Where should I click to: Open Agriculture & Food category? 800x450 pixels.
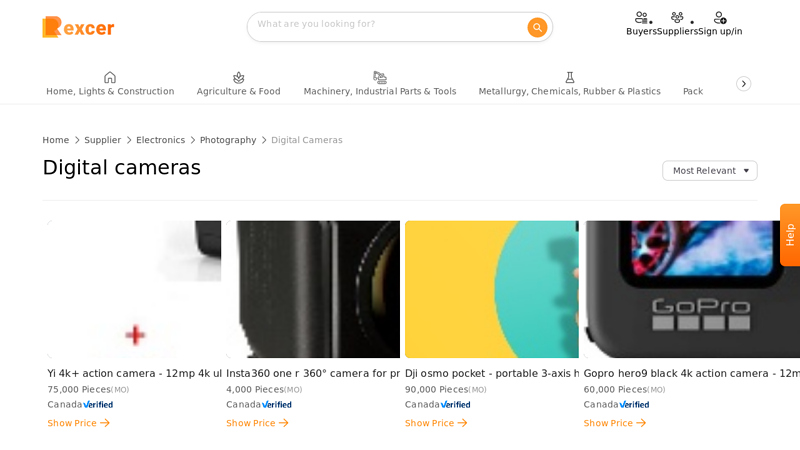239,84
